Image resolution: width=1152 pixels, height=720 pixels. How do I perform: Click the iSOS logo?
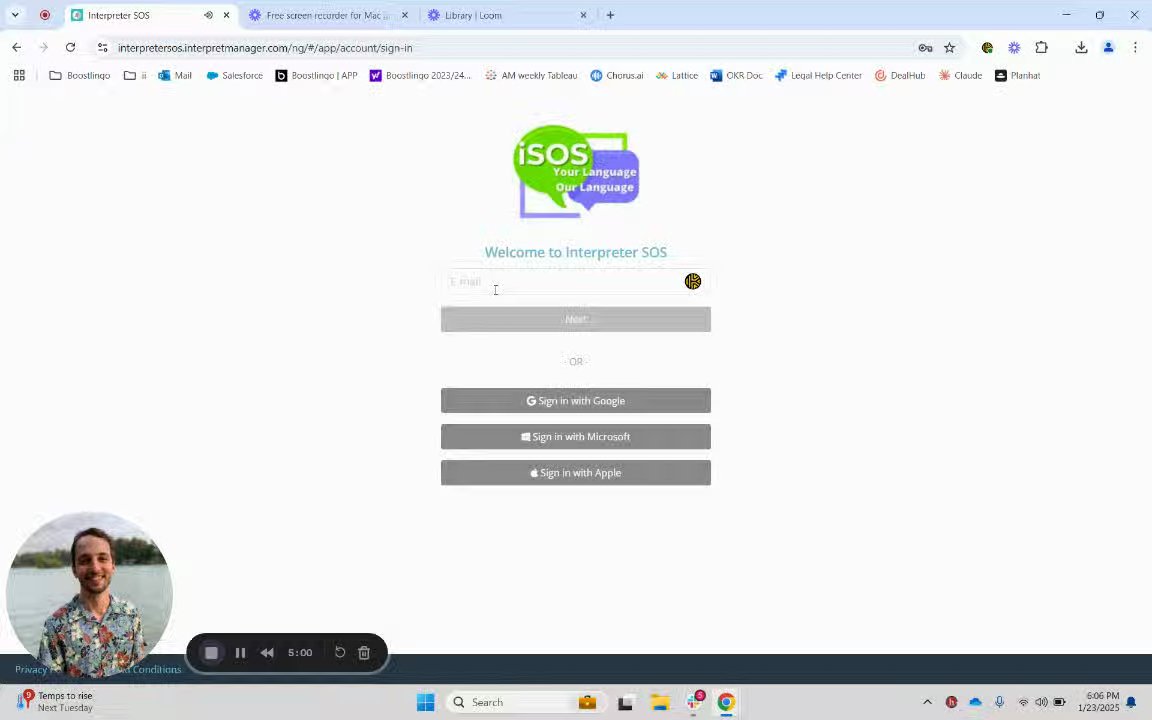[576, 172]
